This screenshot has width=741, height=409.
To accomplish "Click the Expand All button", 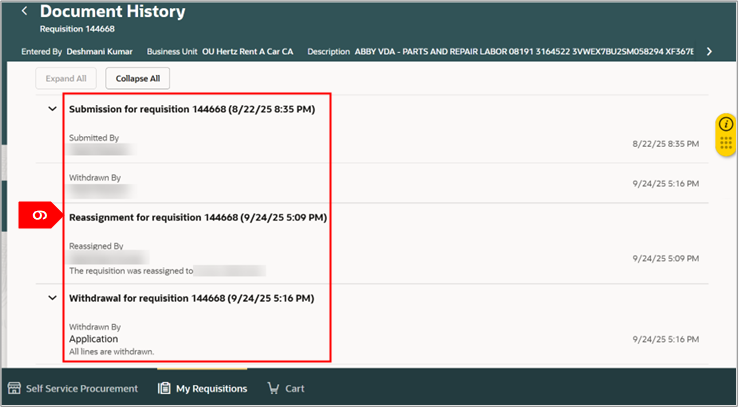I will coord(66,78).
